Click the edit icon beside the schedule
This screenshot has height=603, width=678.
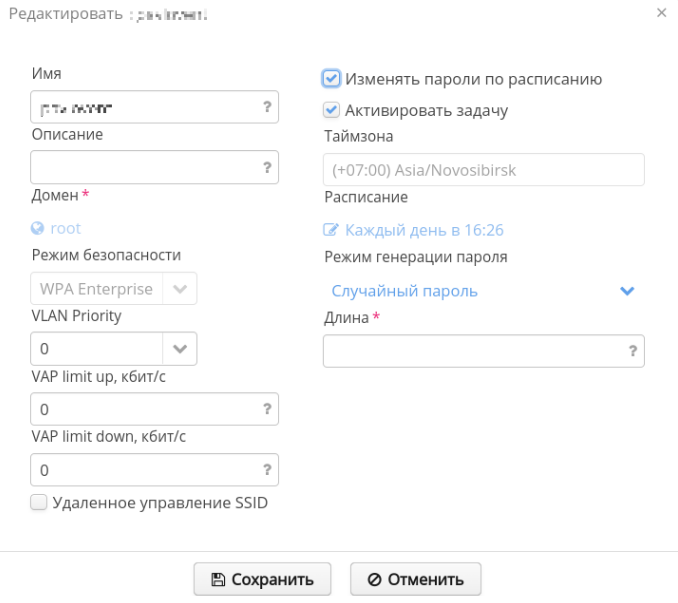(x=332, y=230)
